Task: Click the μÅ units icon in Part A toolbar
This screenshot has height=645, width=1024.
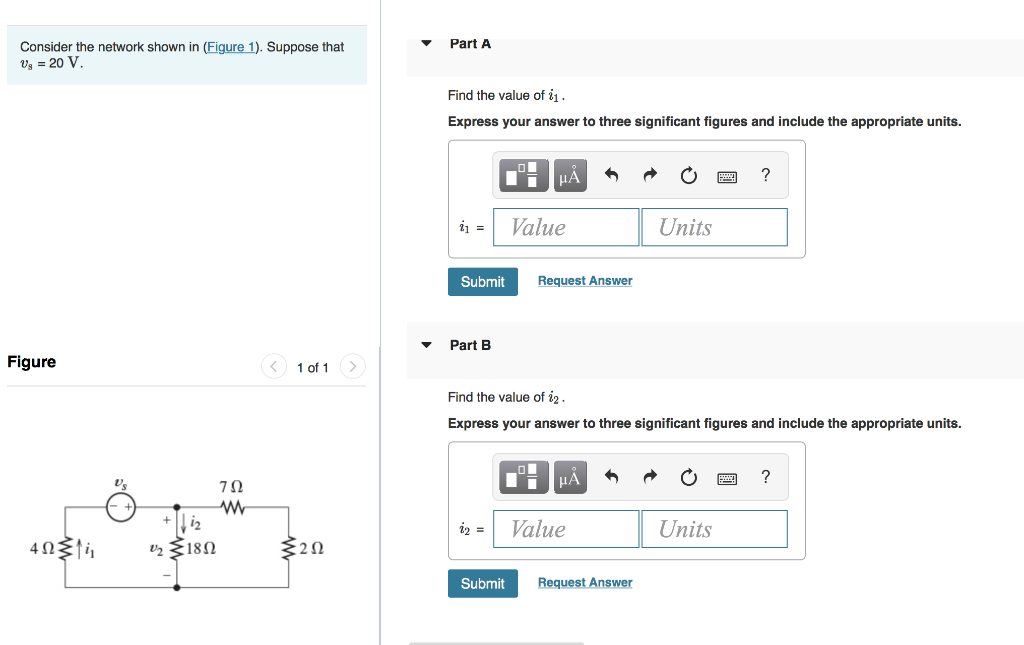Action: pyautogui.click(x=569, y=174)
